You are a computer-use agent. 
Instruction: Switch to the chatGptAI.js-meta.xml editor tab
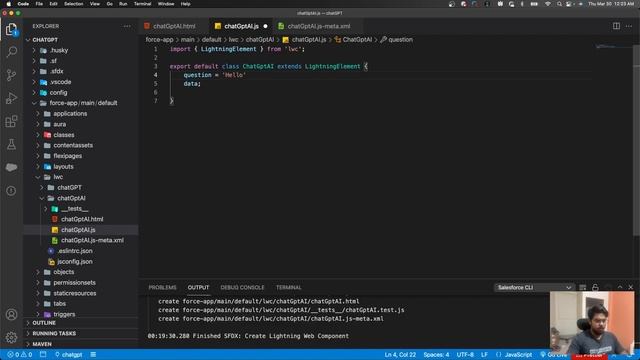(x=319, y=26)
